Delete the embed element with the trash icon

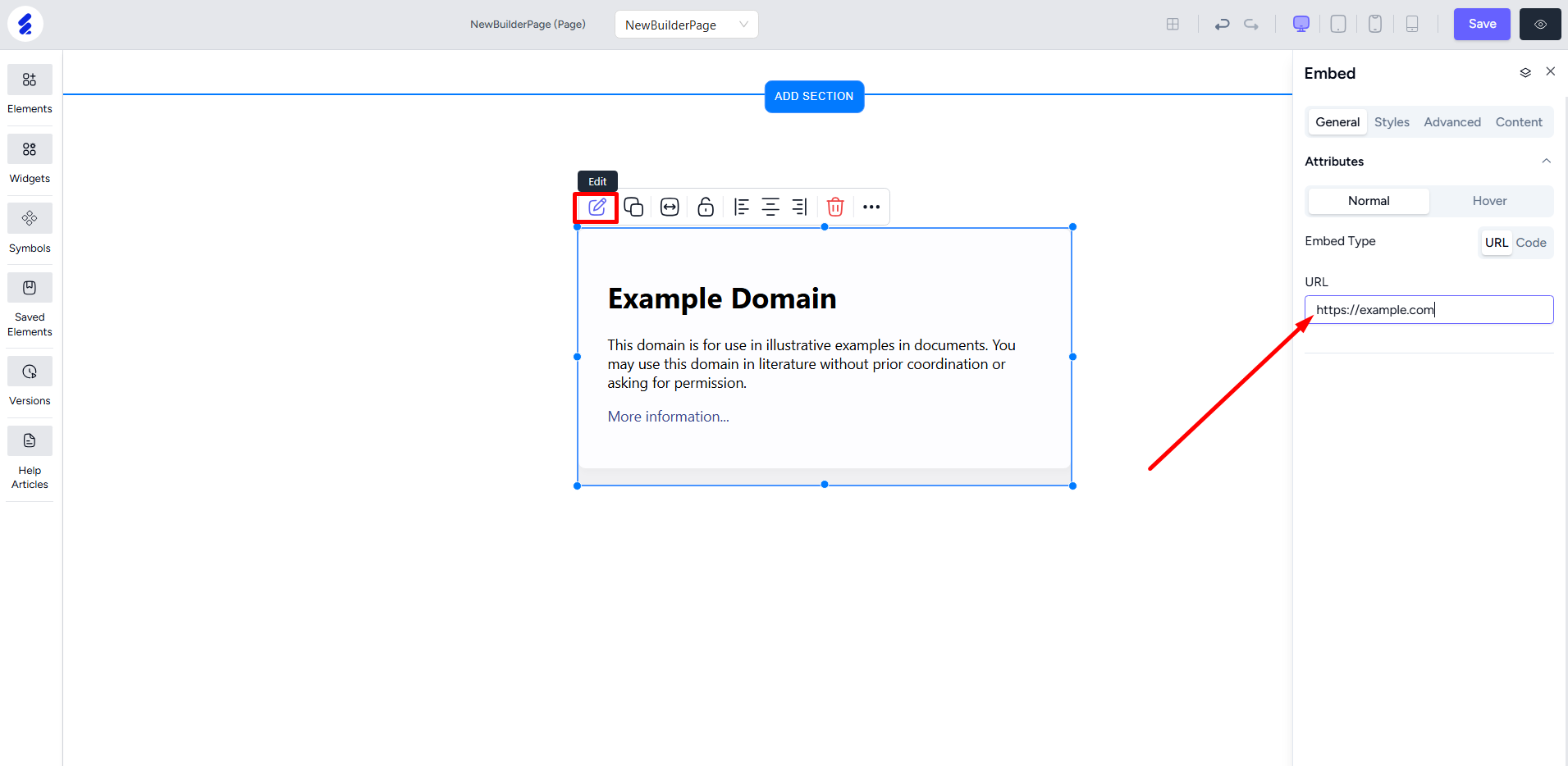pos(835,207)
